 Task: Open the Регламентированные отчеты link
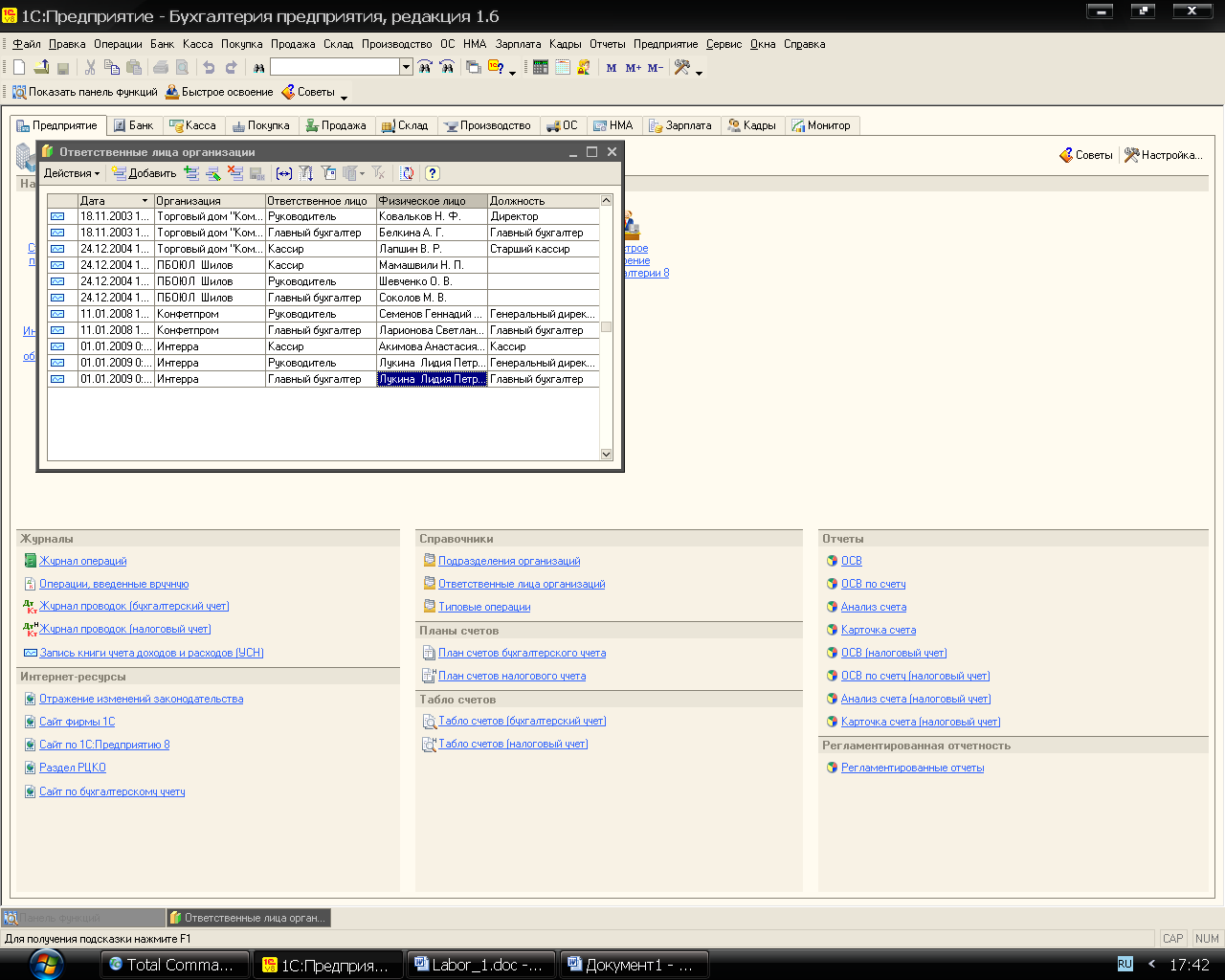(912, 768)
